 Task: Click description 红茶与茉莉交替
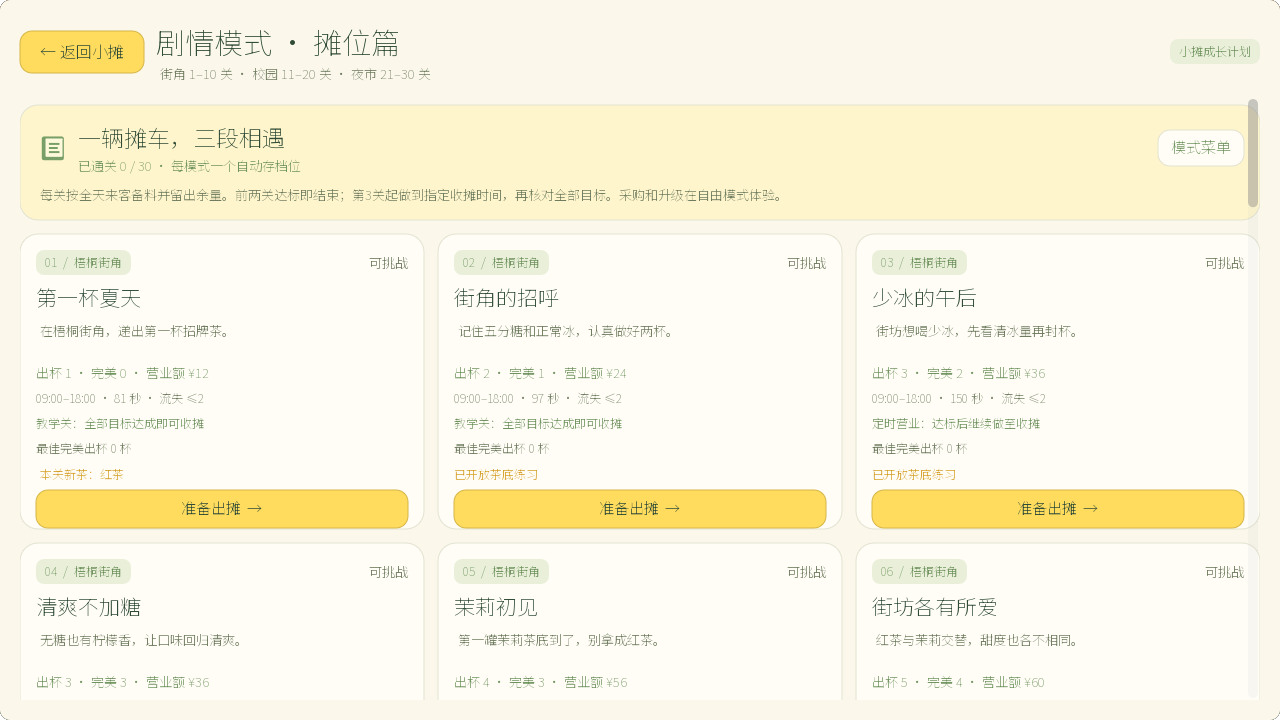(976, 640)
